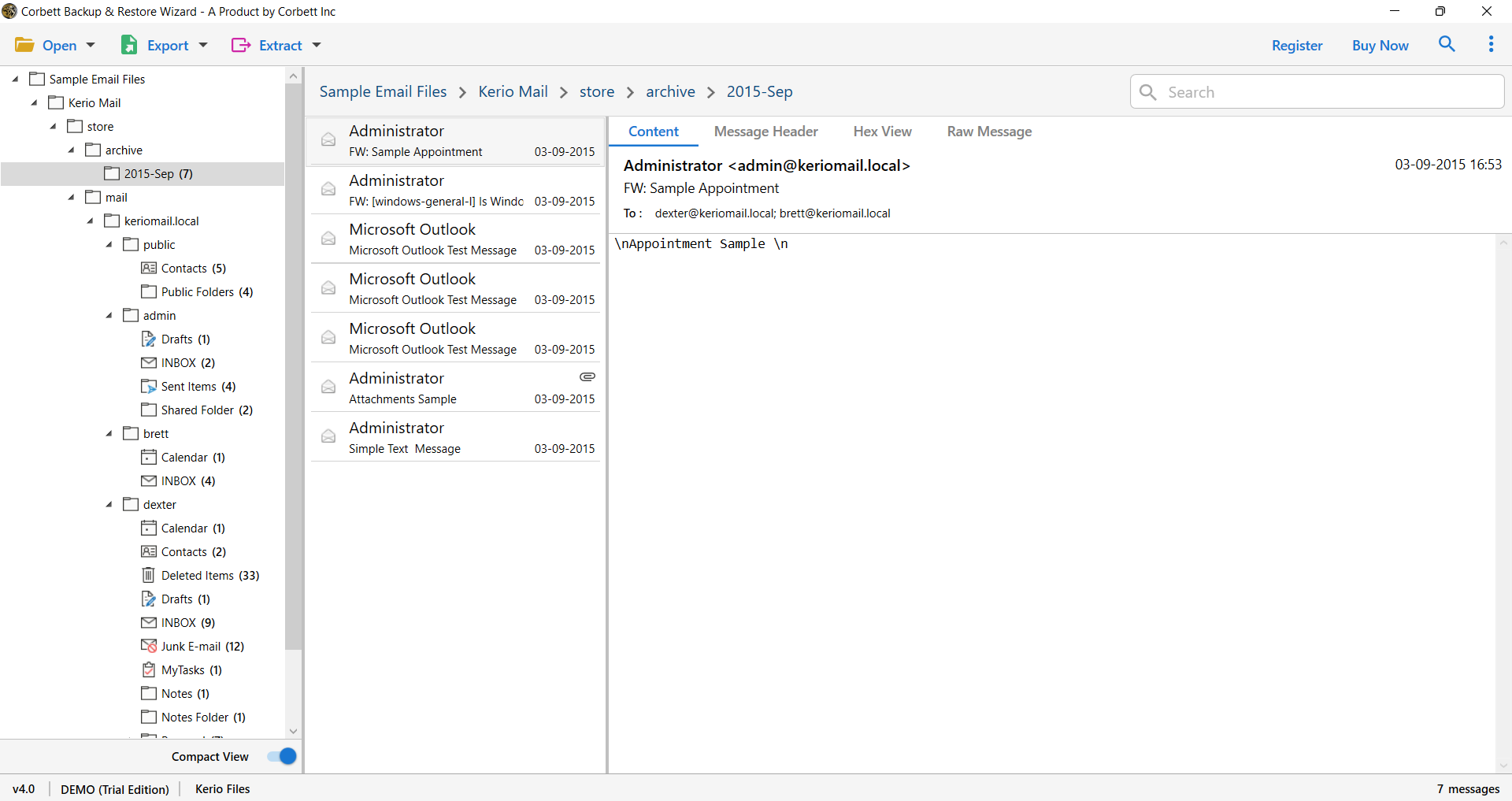The image size is (1512, 801).
Task: Click the 7 messages status text
Action: 1468,788
